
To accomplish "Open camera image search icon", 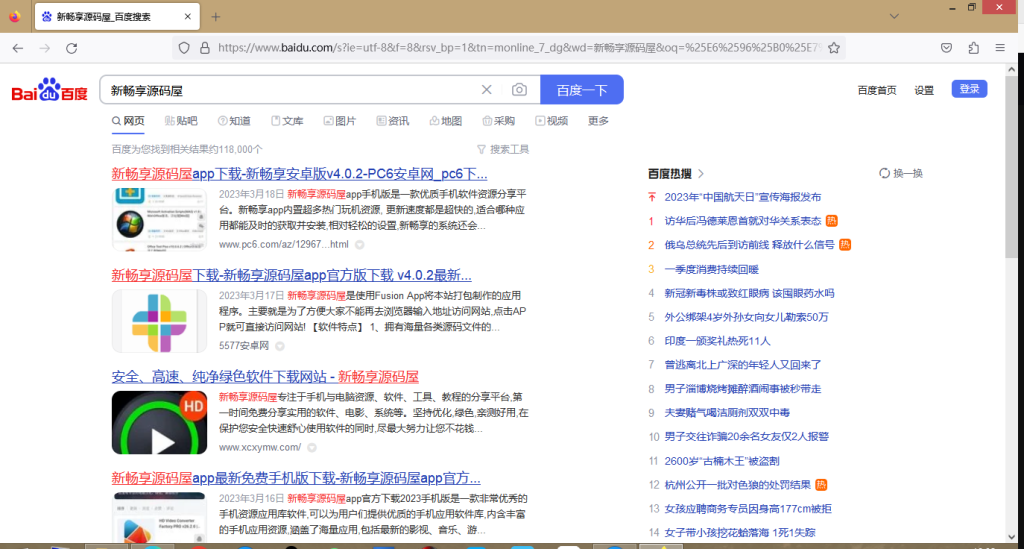I will point(519,90).
